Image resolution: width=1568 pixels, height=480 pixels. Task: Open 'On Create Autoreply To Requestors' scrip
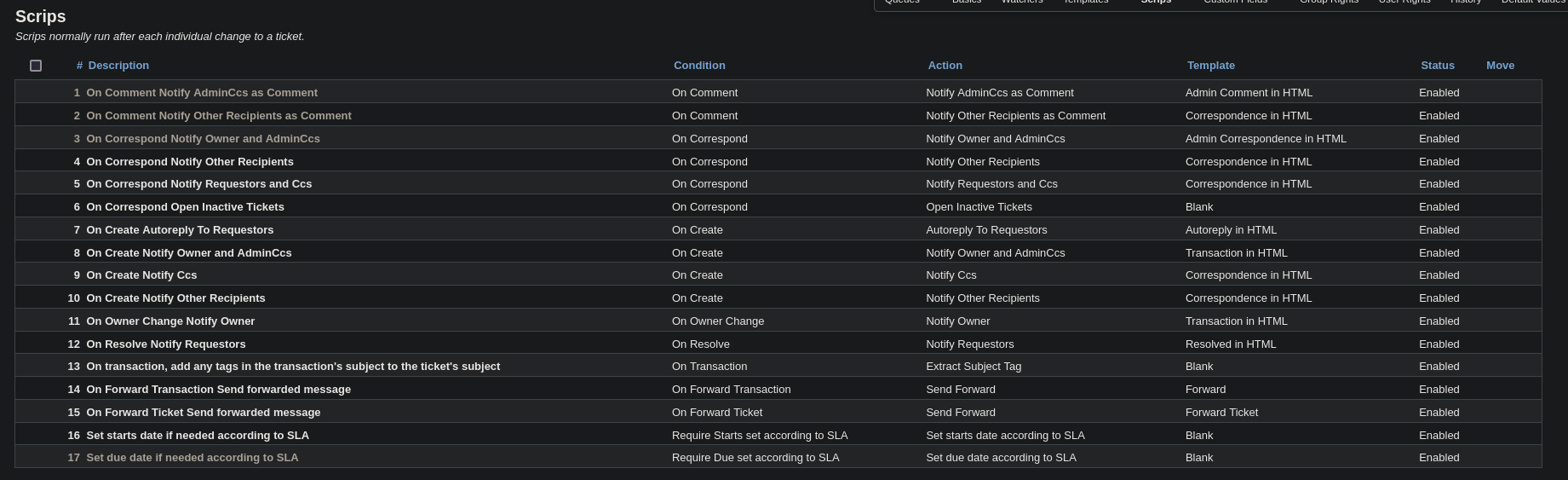pos(180,230)
